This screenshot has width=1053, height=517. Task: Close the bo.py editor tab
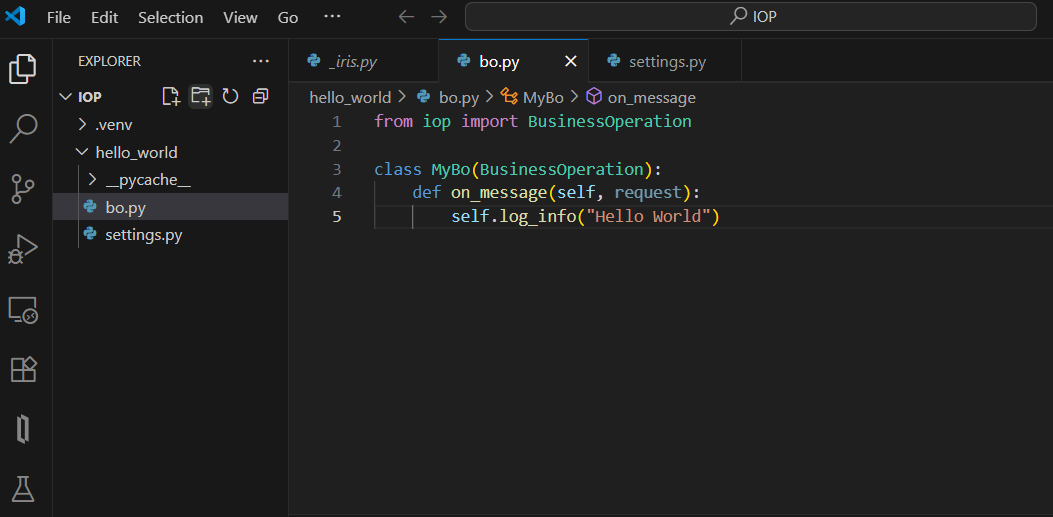pyautogui.click(x=571, y=62)
